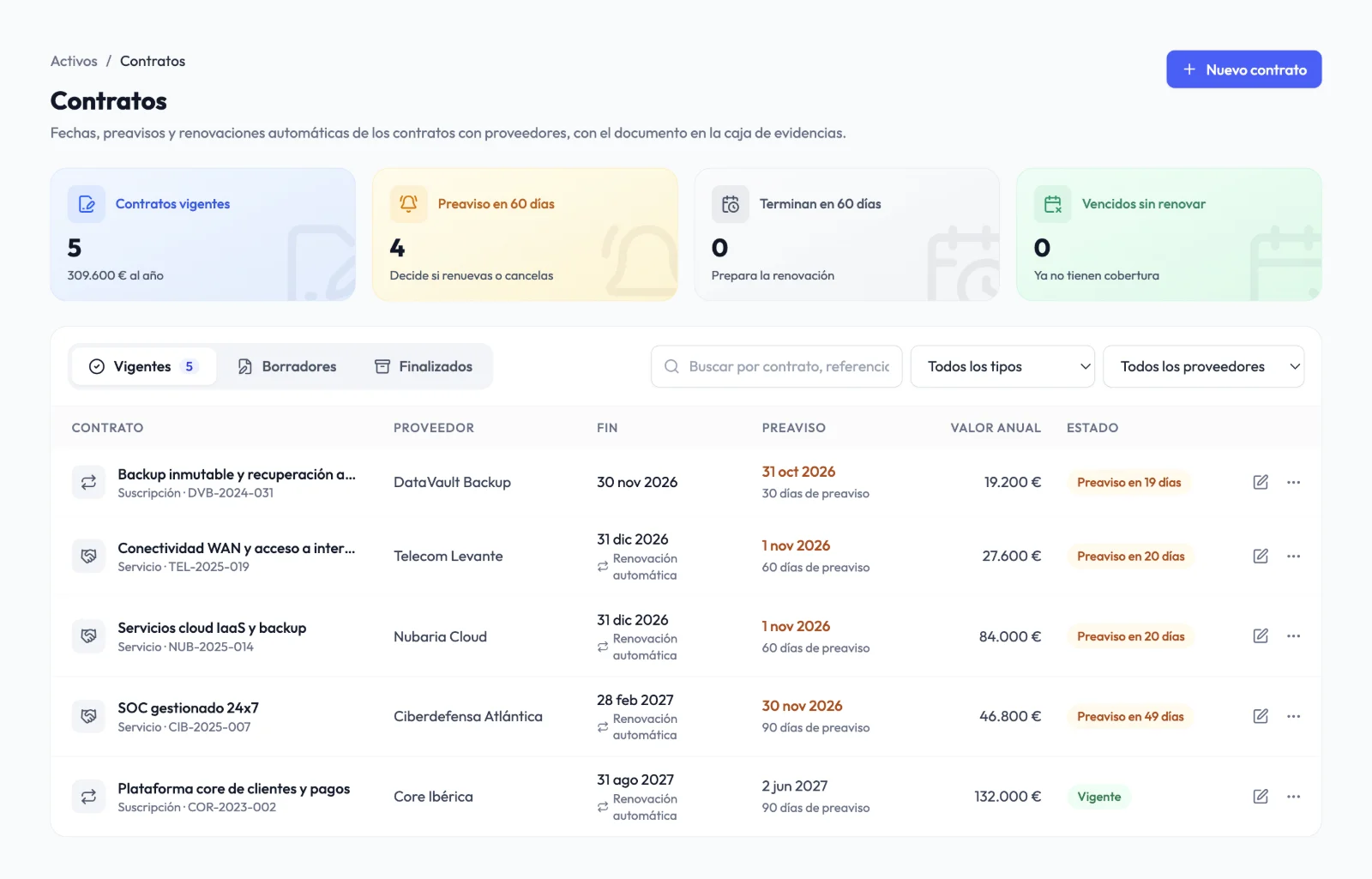Screen dimensions: 1372x879
Task: Open more options for Nubaria Cloud row
Action: pyautogui.click(x=1293, y=636)
